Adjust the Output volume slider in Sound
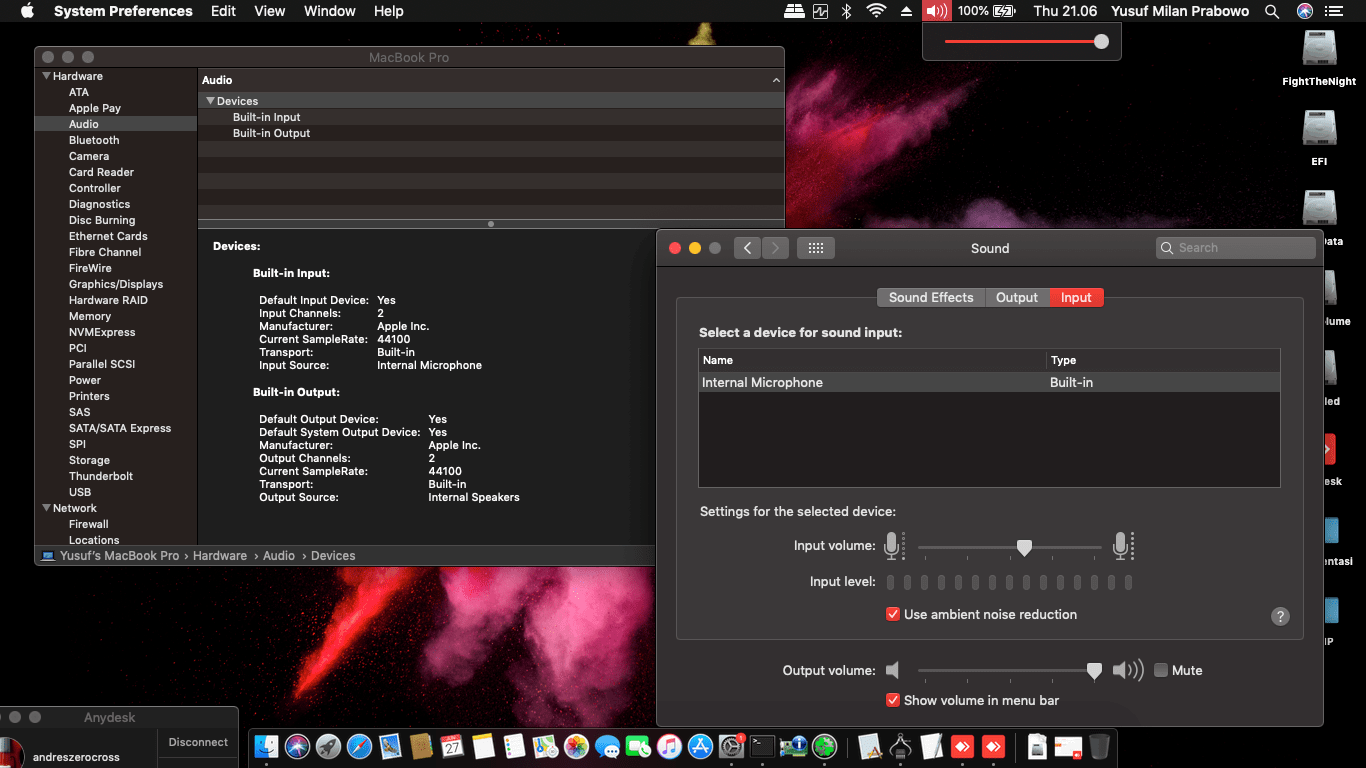Screen dimensions: 1366x768 (1010, 671)
